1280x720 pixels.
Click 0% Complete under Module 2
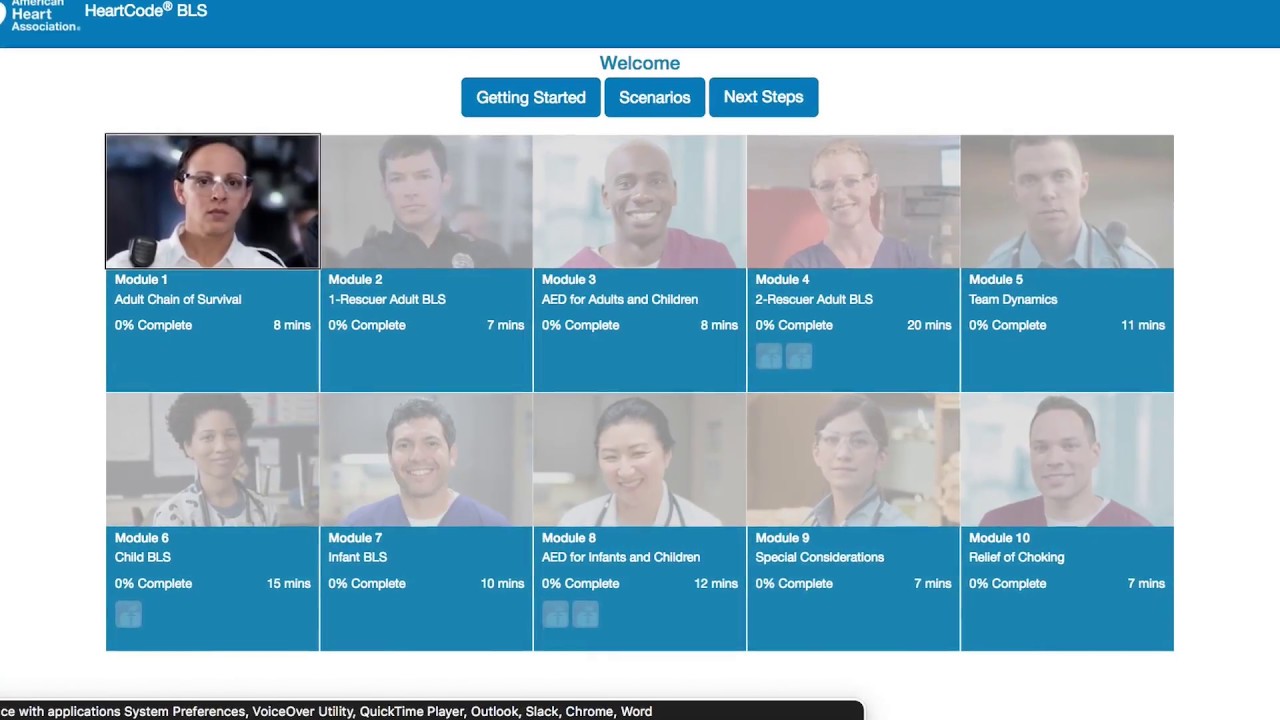[367, 325]
